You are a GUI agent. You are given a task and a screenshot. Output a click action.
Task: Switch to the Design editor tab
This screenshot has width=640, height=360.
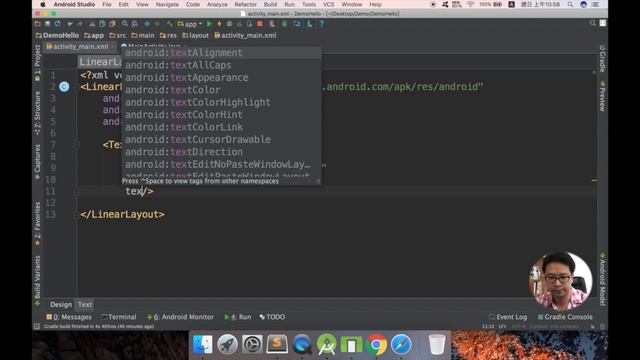click(x=61, y=304)
